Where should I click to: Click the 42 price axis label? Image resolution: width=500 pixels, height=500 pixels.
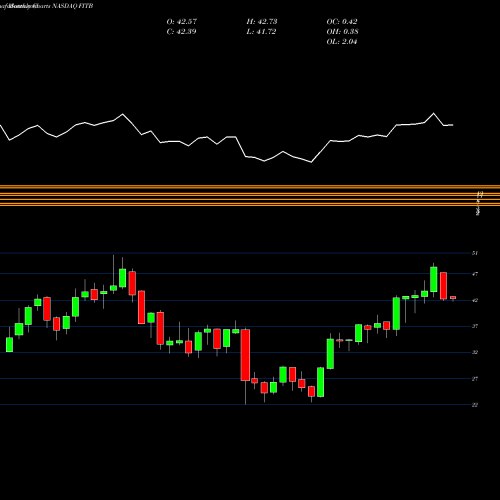[475, 300]
